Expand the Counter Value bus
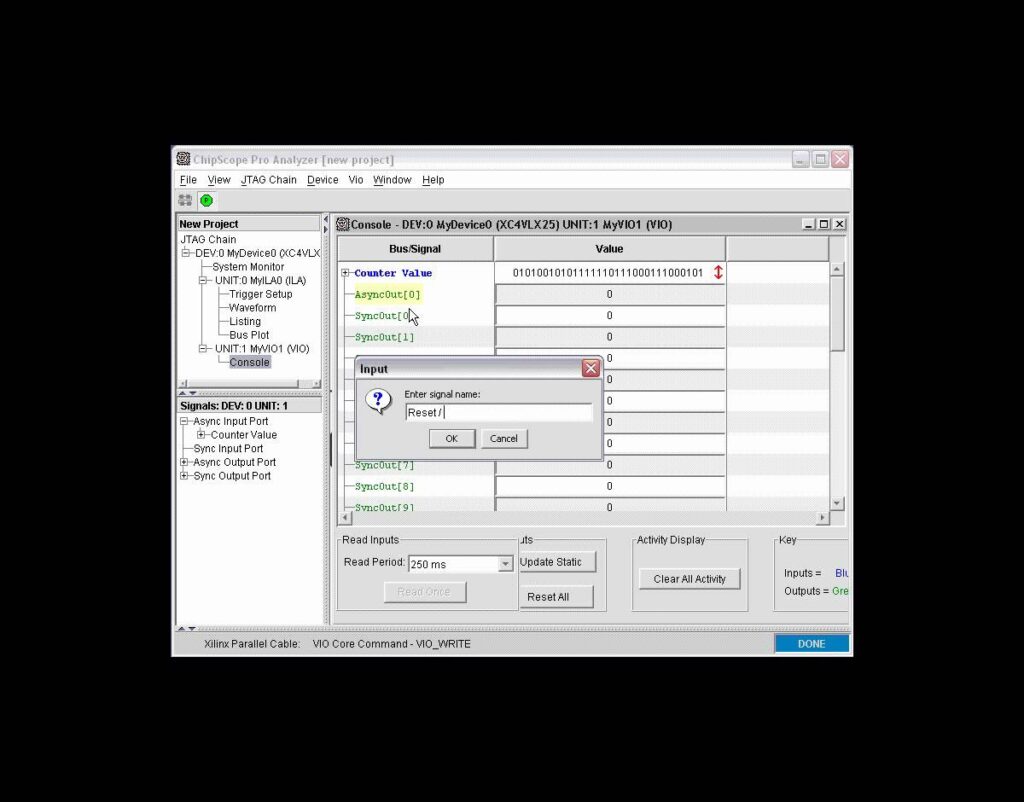The image size is (1024, 802). tap(345, 272)
